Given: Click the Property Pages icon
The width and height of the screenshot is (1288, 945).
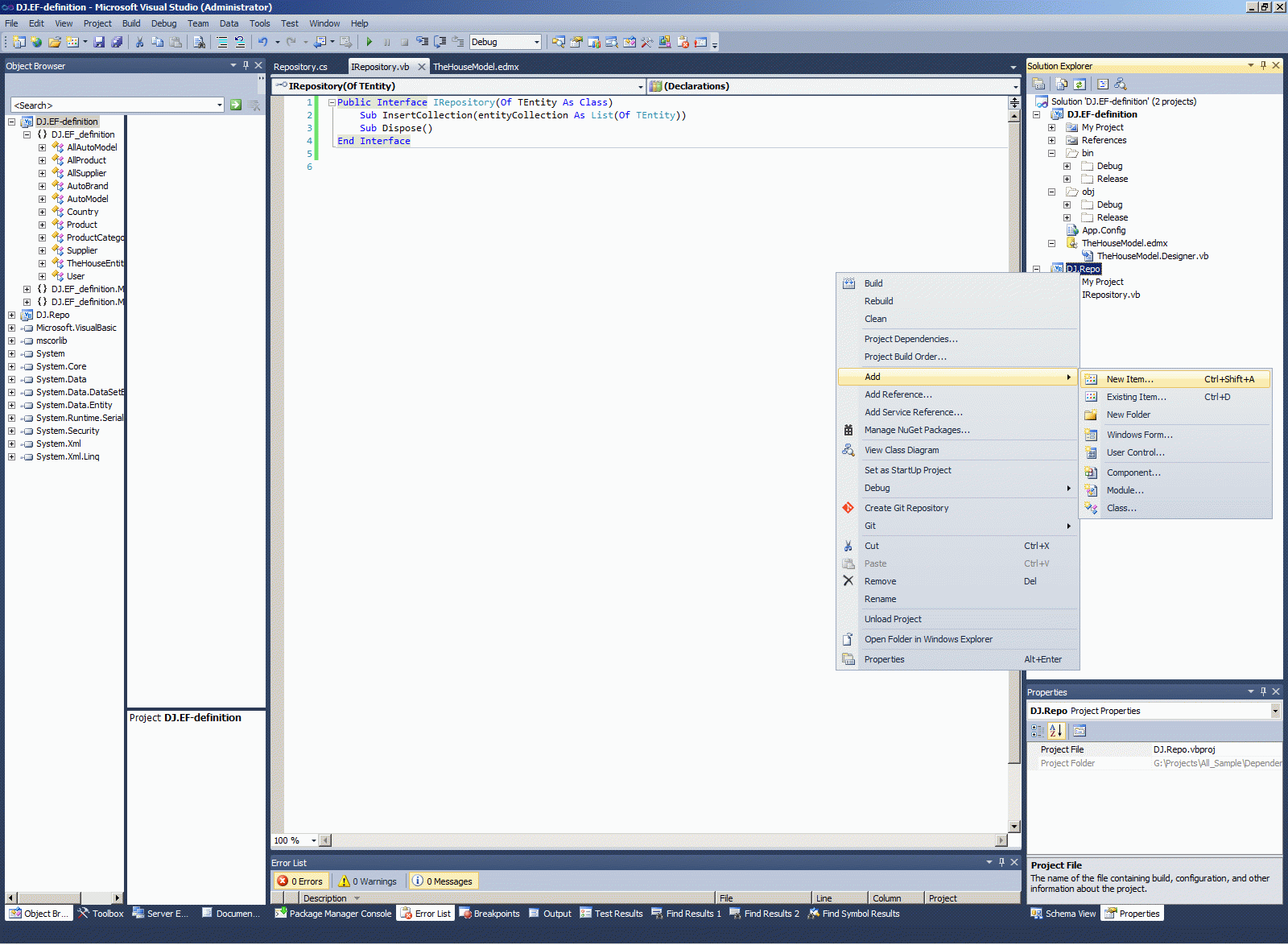Looking at the screenshot, I should pos(1080,731).
